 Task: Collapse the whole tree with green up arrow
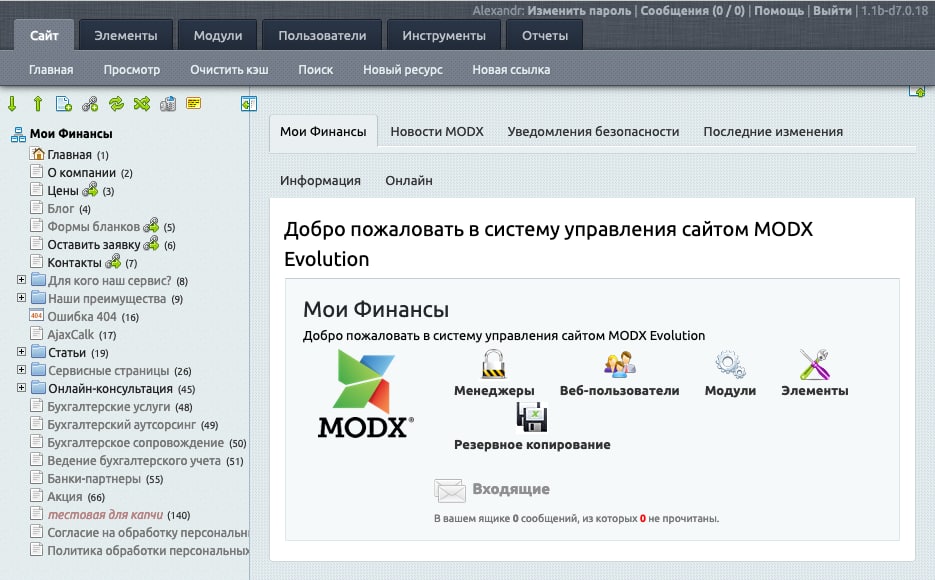click(x=38, y=104)
